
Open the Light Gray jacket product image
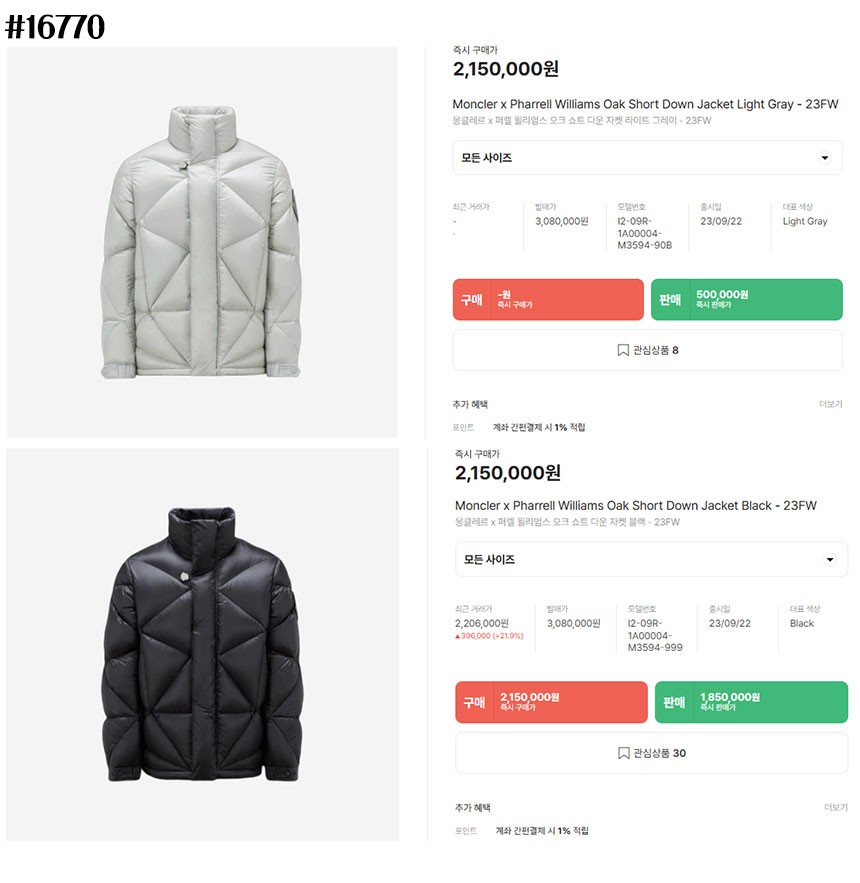pos(202,242)
